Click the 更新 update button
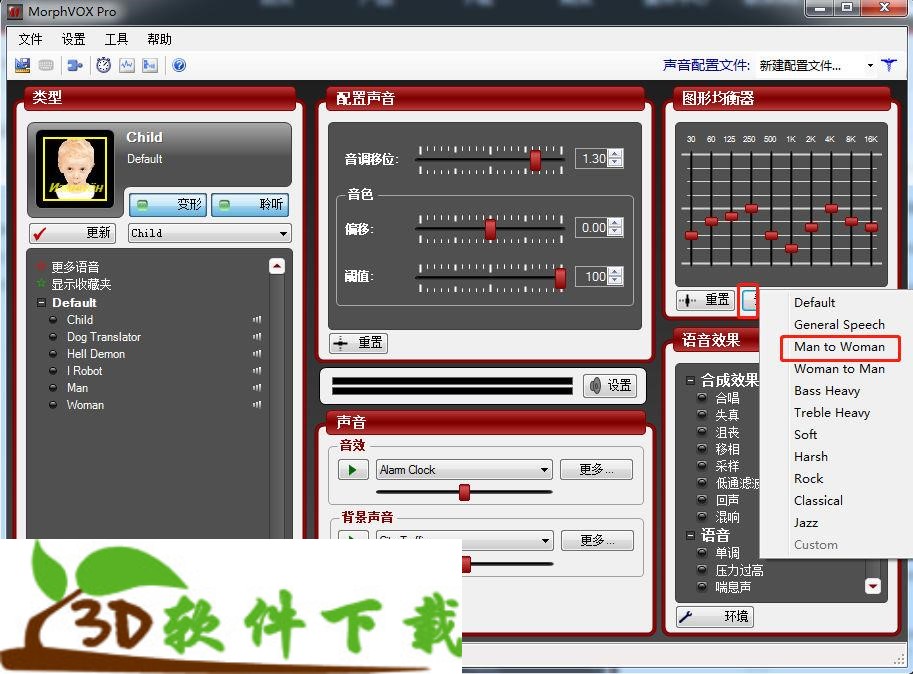Screen dimensions: 913x674 (73, 233)
